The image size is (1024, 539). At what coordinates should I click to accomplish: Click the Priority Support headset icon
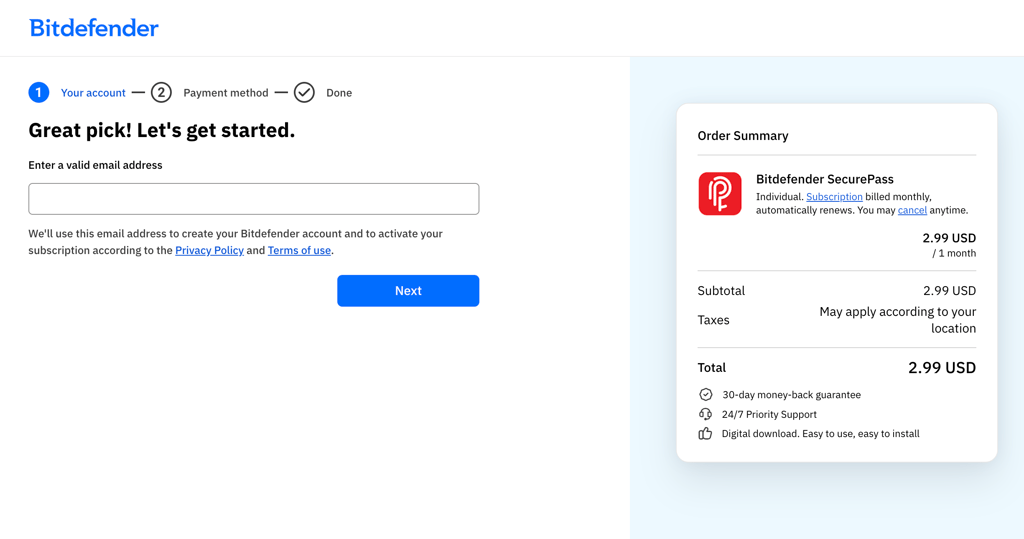[x=705, y=414]
